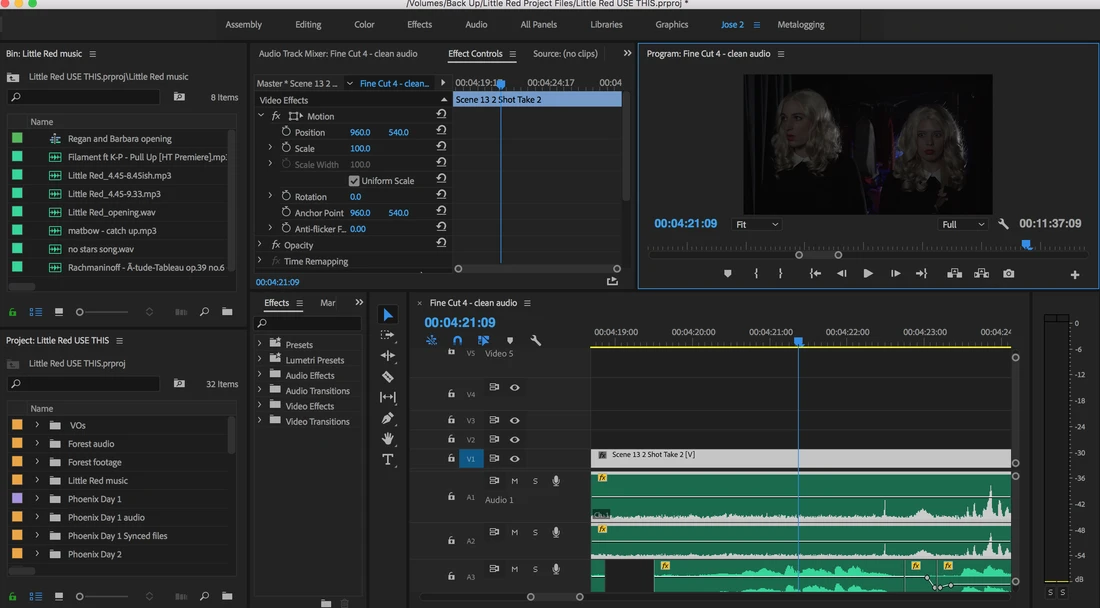
Task: Expand the Forest footage bin
Action: [37, 462]
